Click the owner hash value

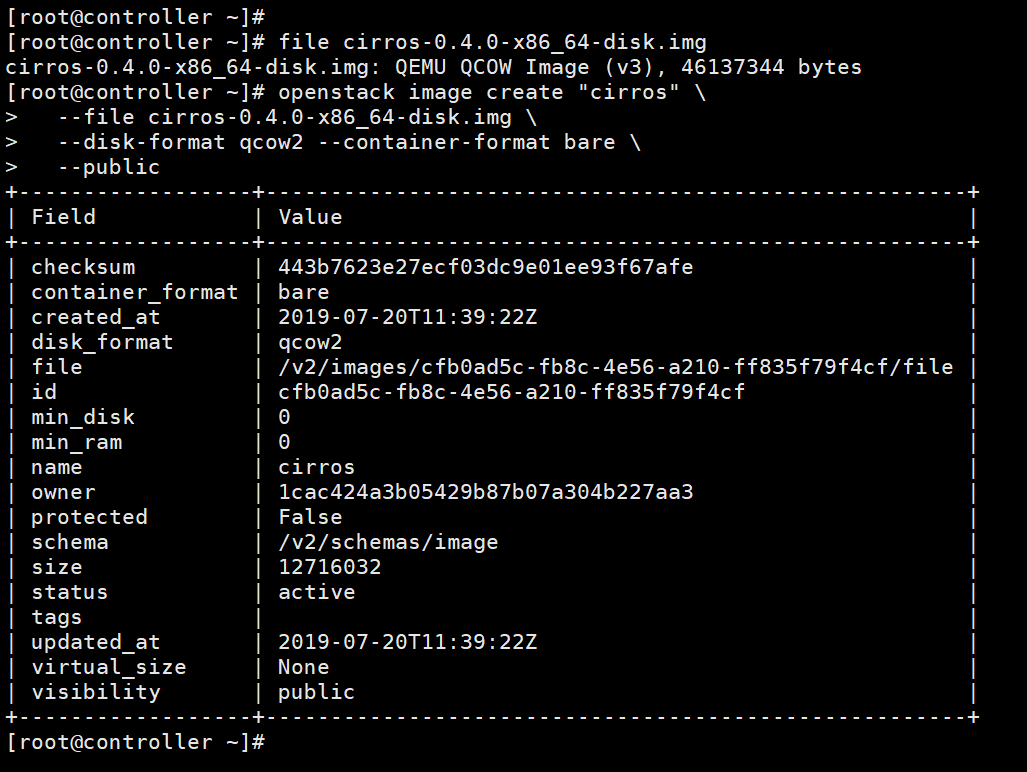pos(485,492)
